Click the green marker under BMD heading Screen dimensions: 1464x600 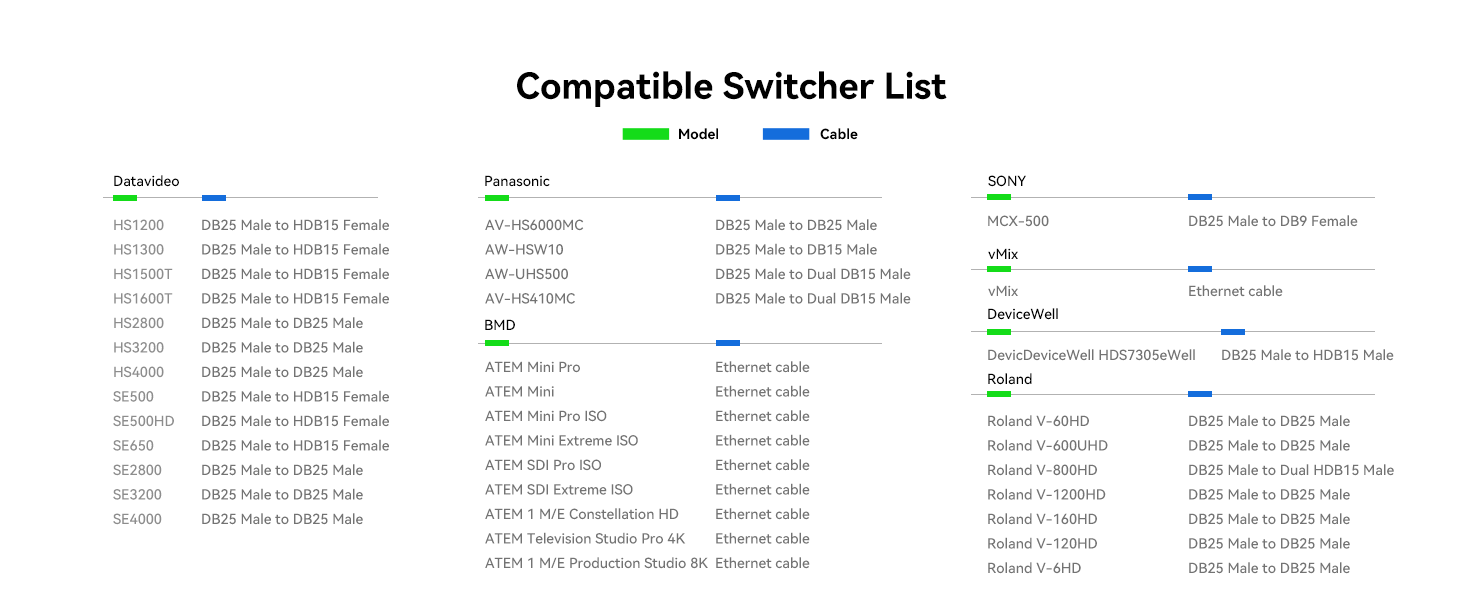point(497,343)
